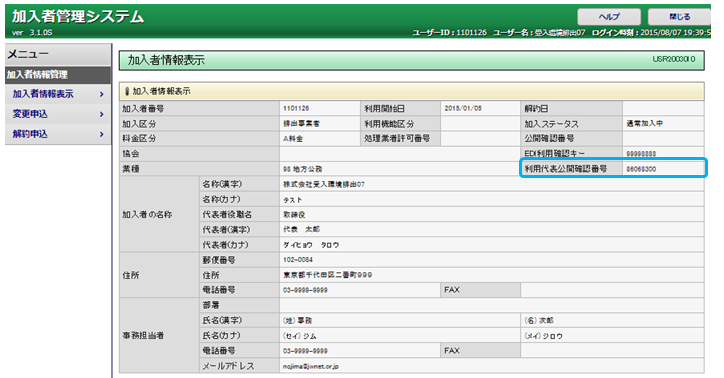This screenshot has width=724, height=378.
Task: Click screen ID USR2003010 in title bar
Action: click(x=674, y=59)
